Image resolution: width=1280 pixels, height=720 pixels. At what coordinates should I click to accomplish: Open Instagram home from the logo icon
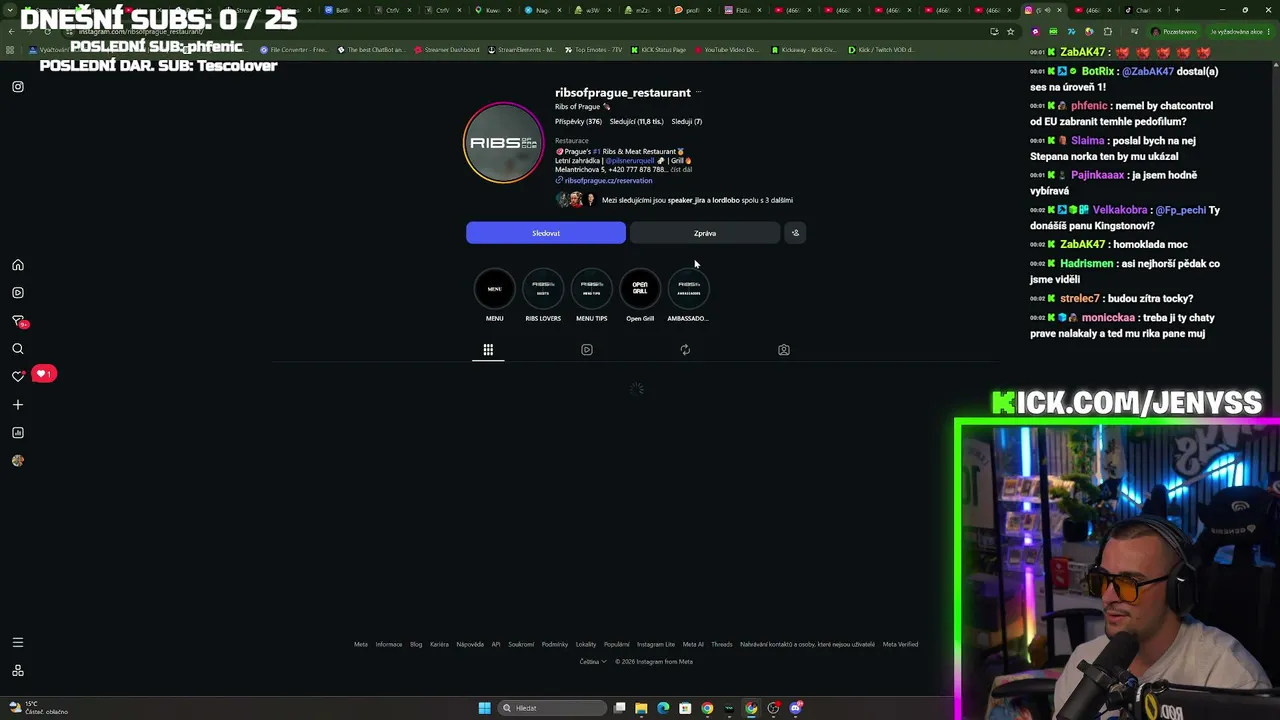pyautogui.click(x=18, y=87)
